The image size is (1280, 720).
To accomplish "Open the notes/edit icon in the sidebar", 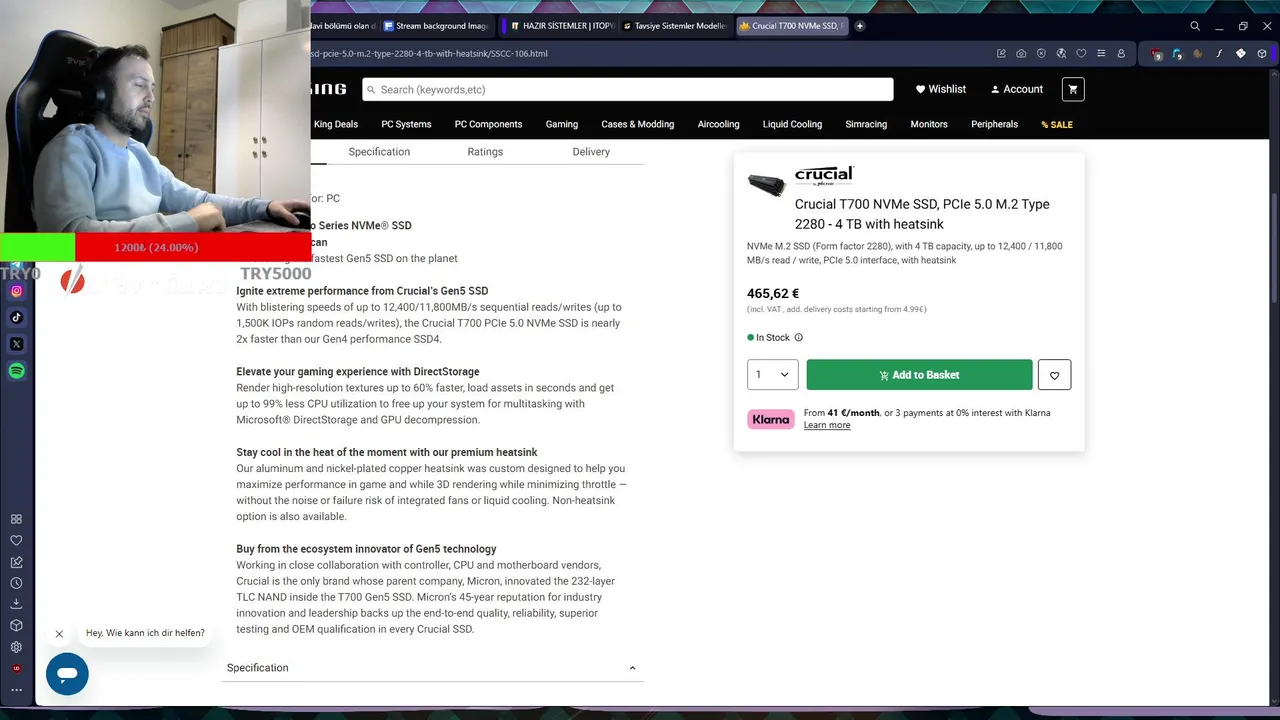I will 16,562.
